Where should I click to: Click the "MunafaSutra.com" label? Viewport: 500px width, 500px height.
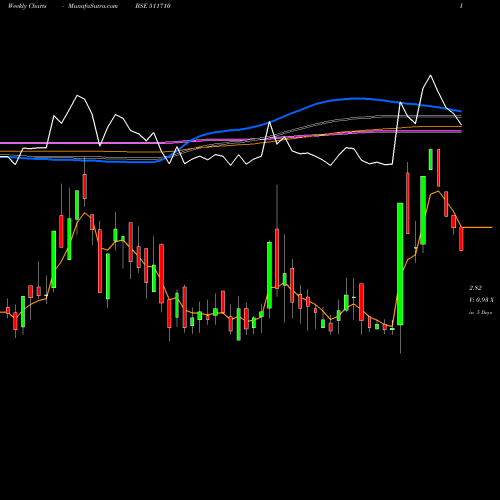point(93,6)
